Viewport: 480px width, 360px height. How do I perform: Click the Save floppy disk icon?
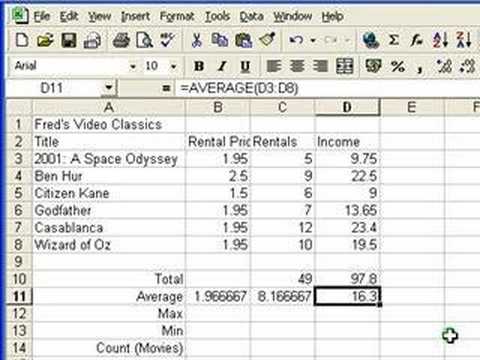click(69, 41)
